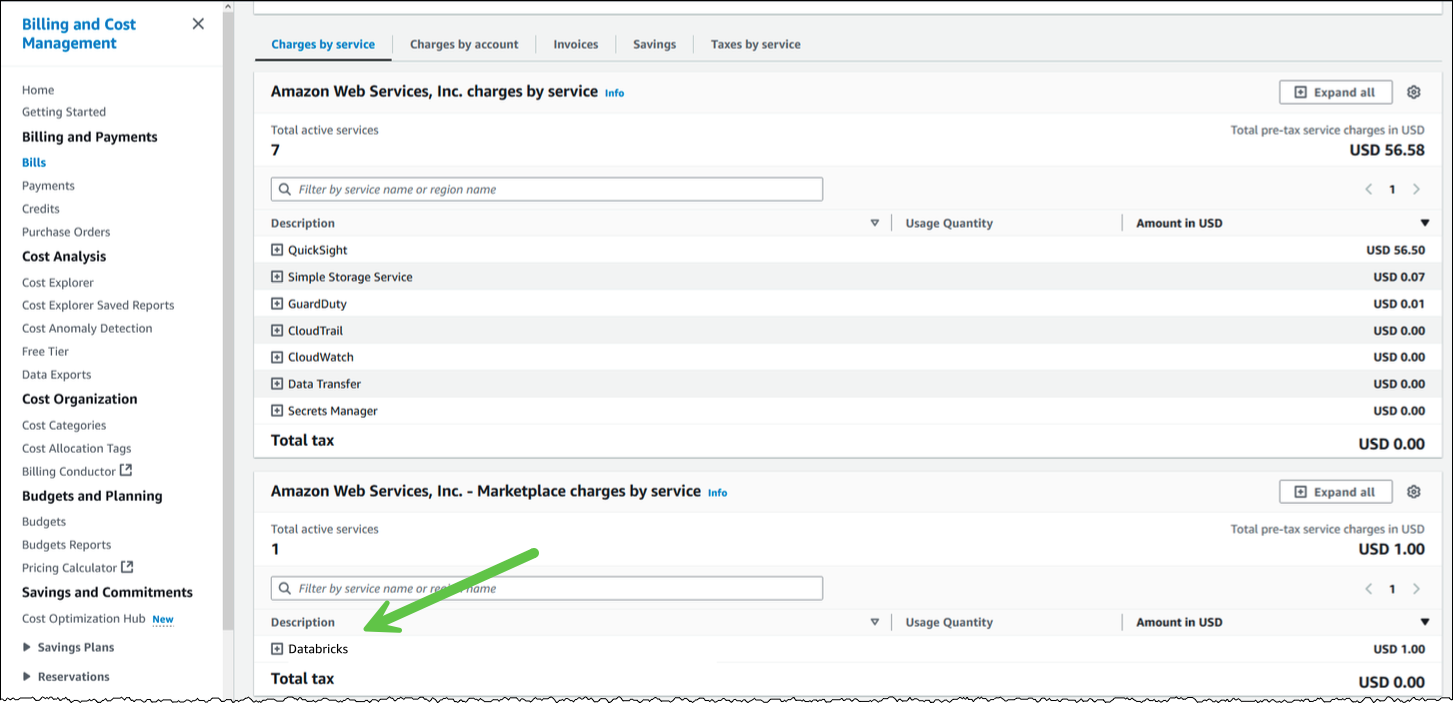1453x703 pixels.
Task: Sort AWS charges by Description column arrow
Action: pyautogui.click(x=875, y=223)
